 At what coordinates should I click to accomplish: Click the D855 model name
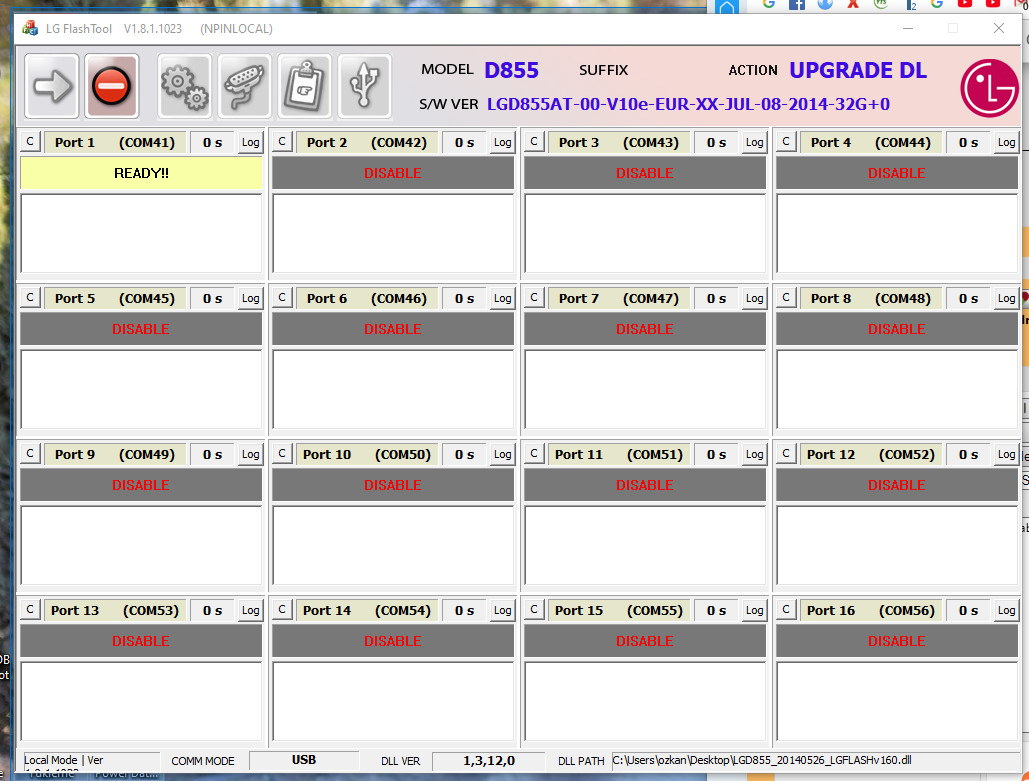click(511, 70)
